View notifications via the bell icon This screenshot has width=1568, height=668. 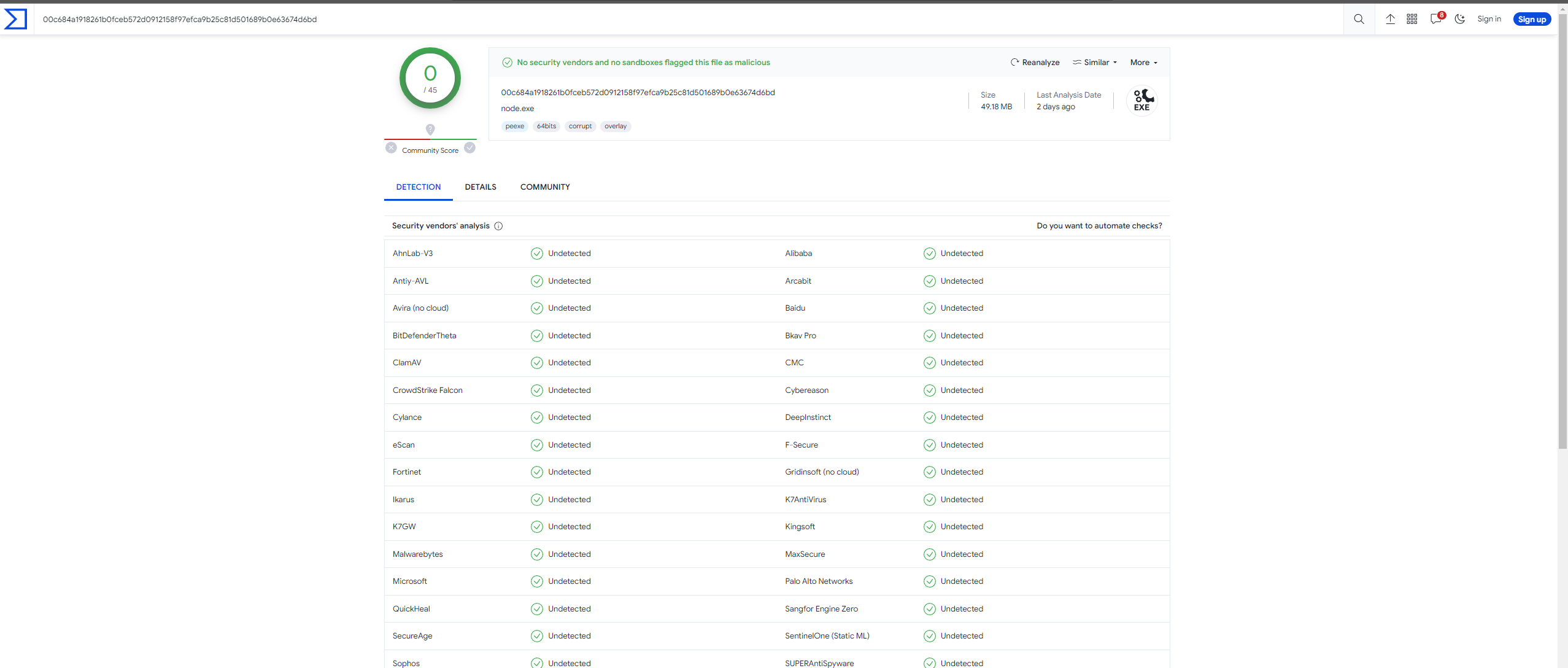coord(1435,19)
